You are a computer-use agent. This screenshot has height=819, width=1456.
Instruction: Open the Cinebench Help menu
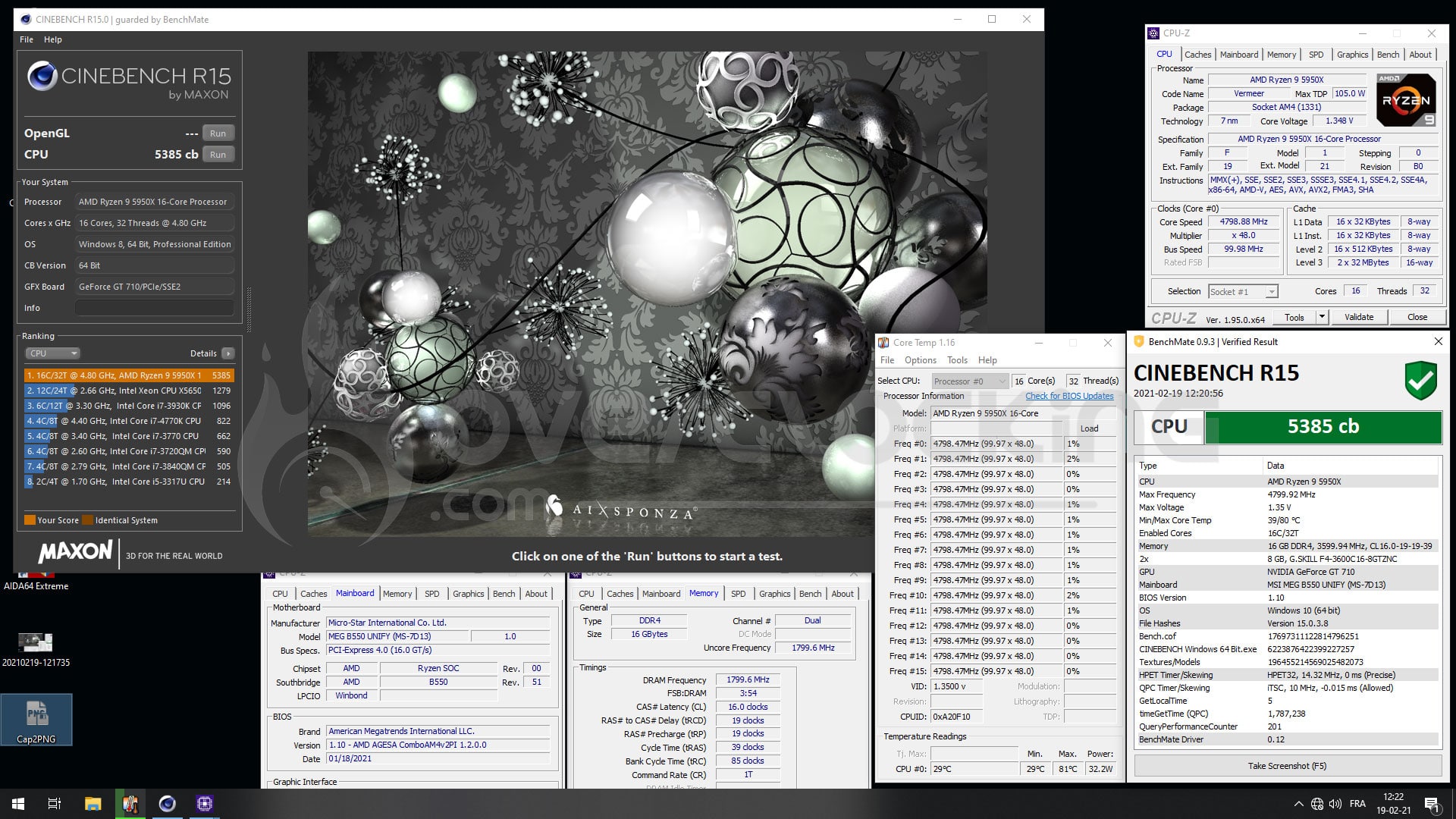point(53,39)
